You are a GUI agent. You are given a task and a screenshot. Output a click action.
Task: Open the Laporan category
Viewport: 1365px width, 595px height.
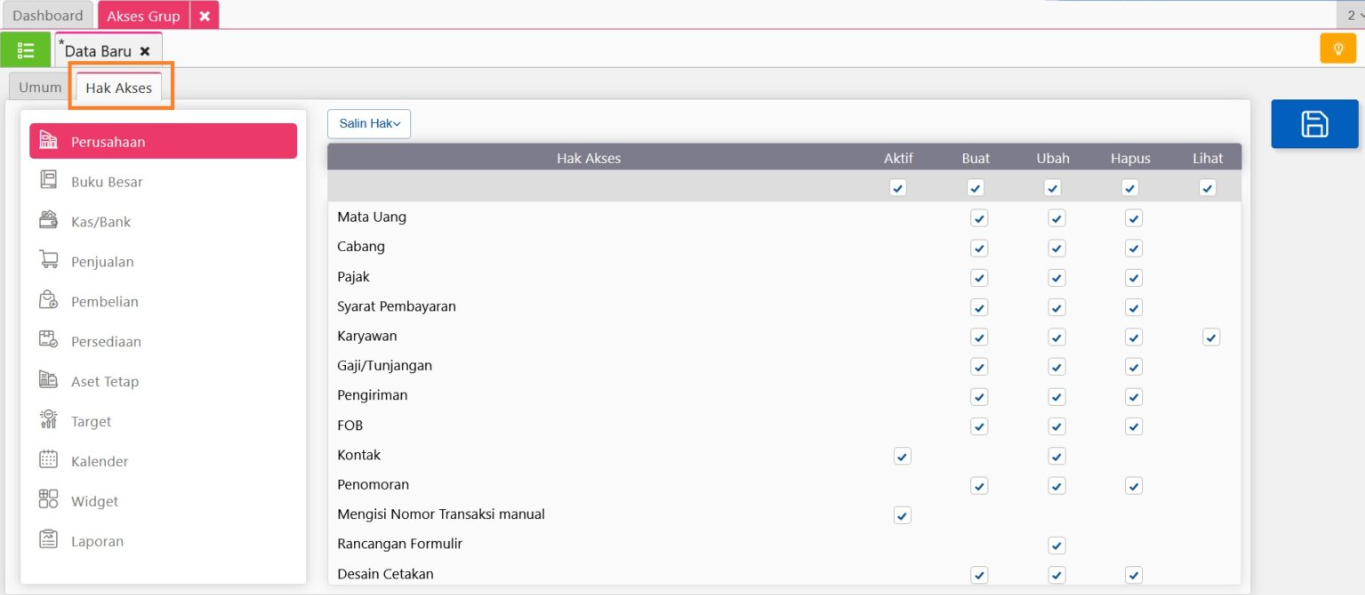[x=97, y=541]
